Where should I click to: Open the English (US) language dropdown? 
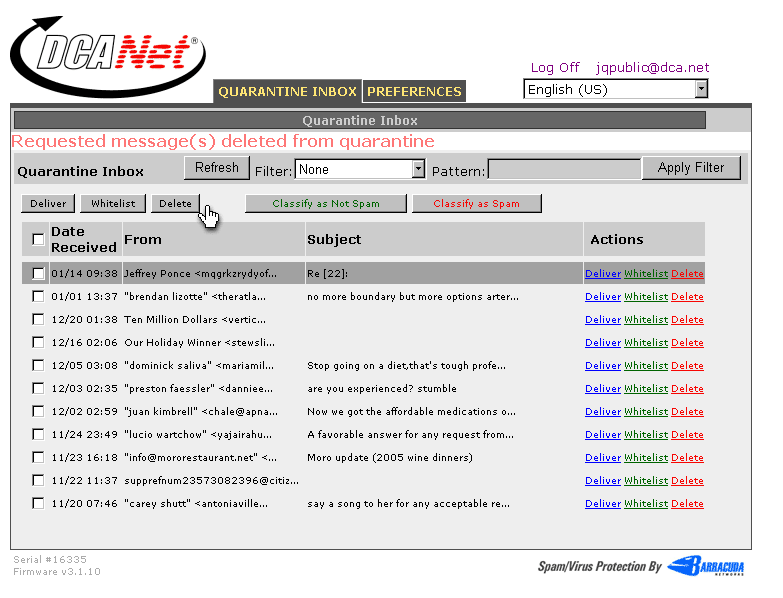[616, 89]
